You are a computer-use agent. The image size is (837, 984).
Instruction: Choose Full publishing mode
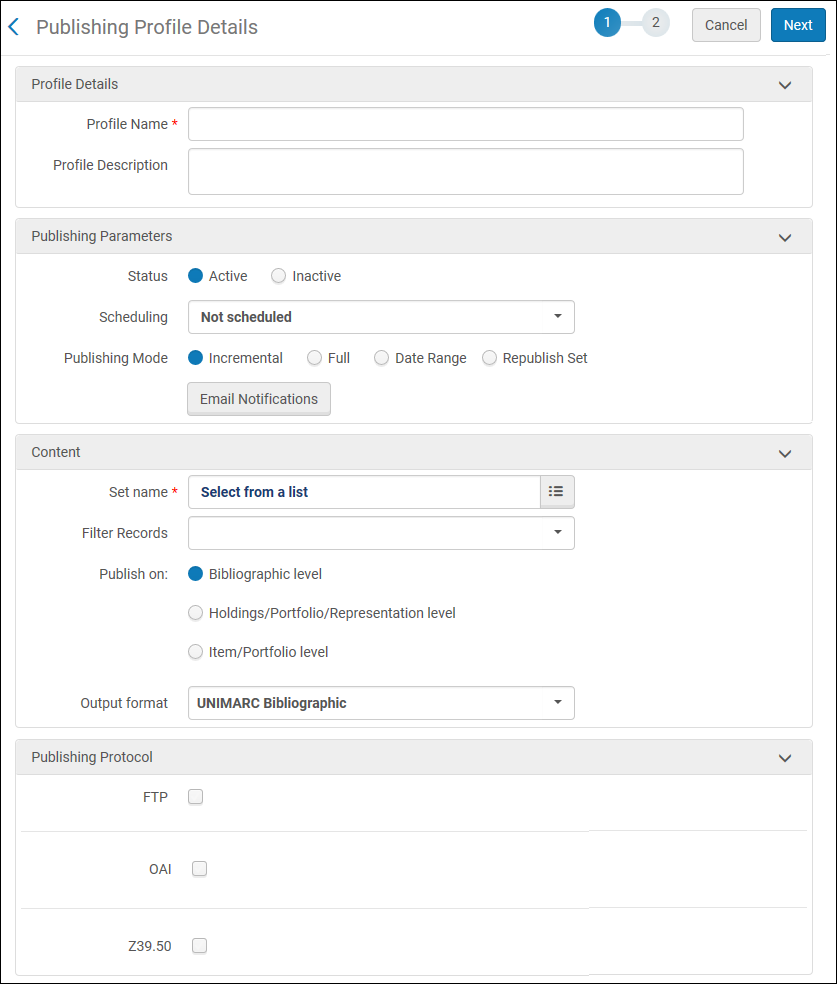pos(314,358)
